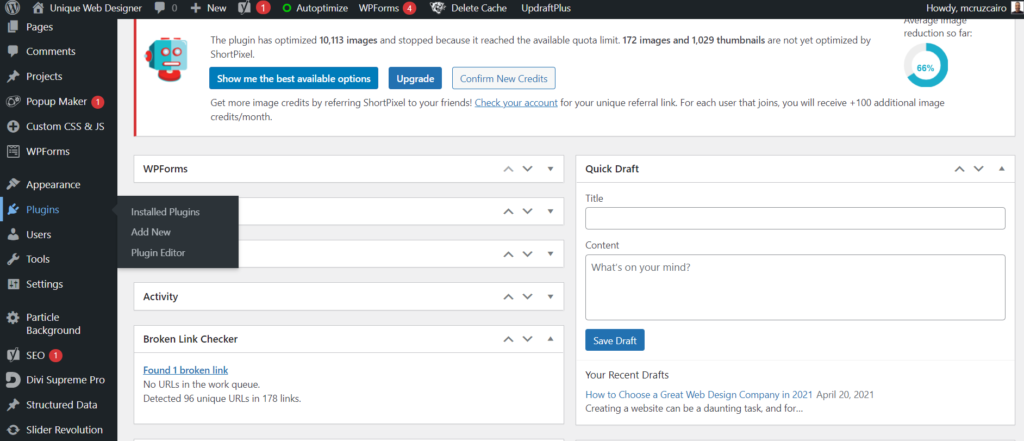
Task: Open the Check your account link
Action: pos(516,103)
